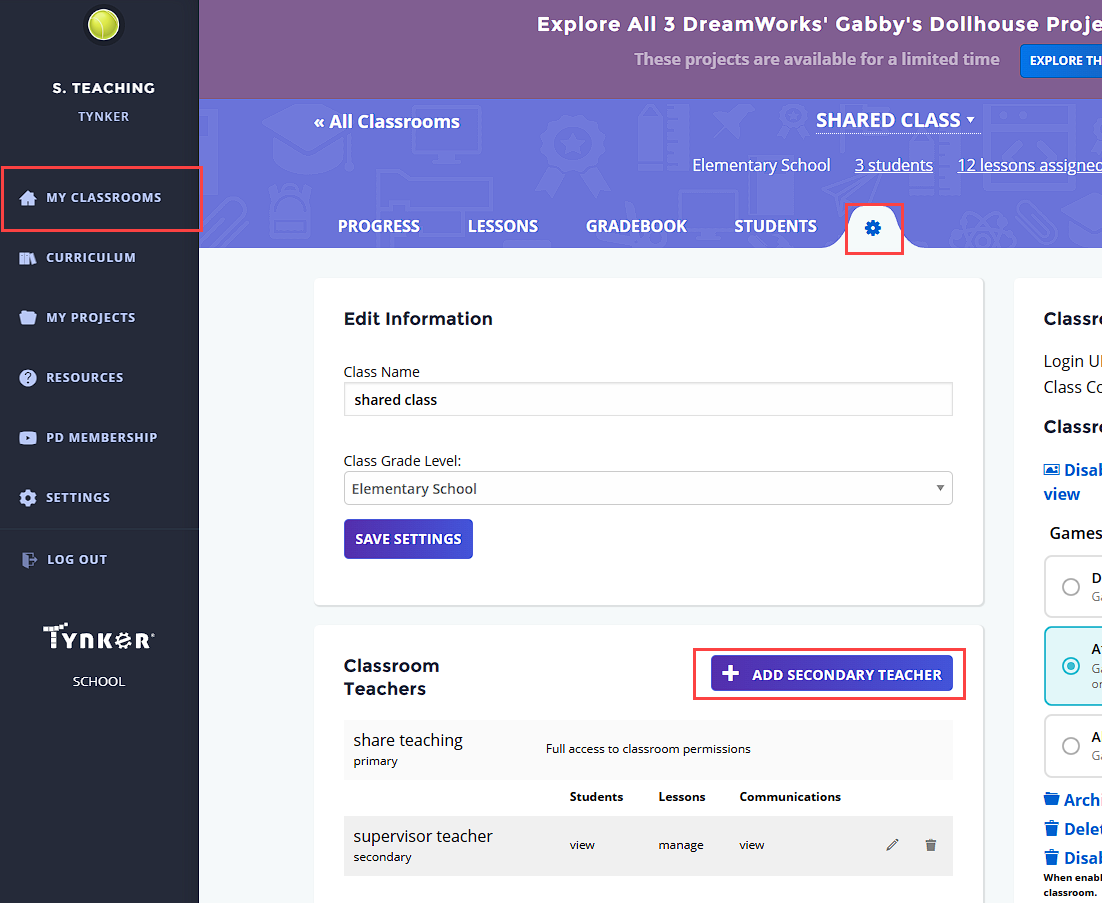
Task: Select the first Games radio option
Action: [x=1070, y=587]
